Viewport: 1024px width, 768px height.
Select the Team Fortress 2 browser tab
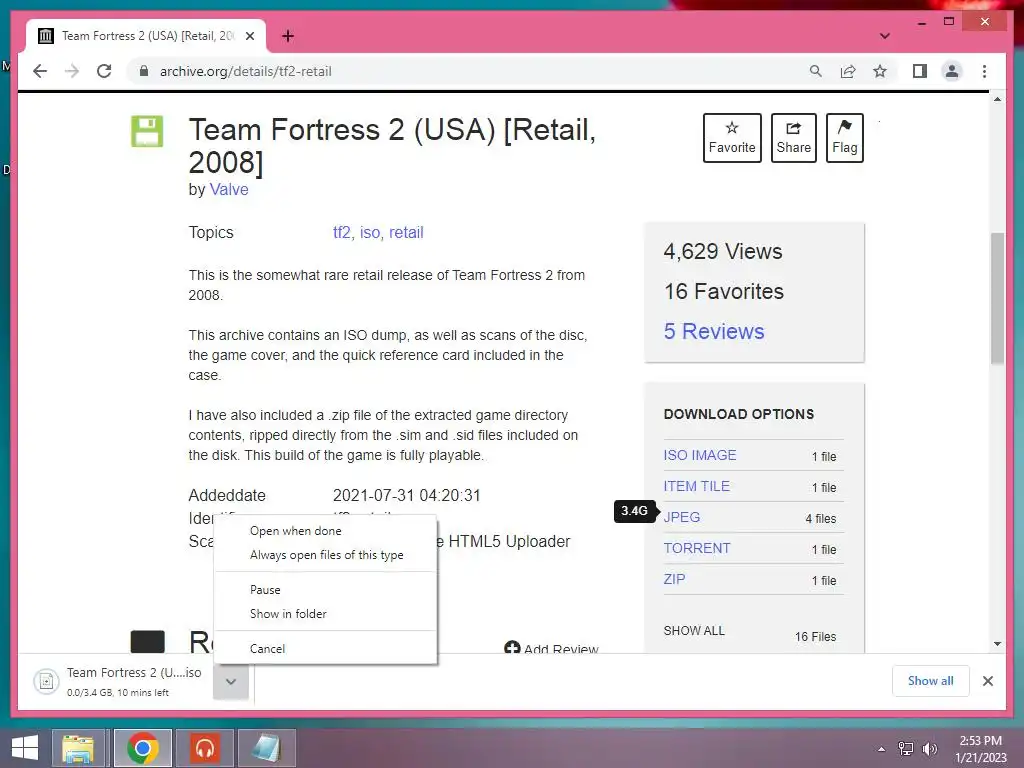click(x=146, y=36)
